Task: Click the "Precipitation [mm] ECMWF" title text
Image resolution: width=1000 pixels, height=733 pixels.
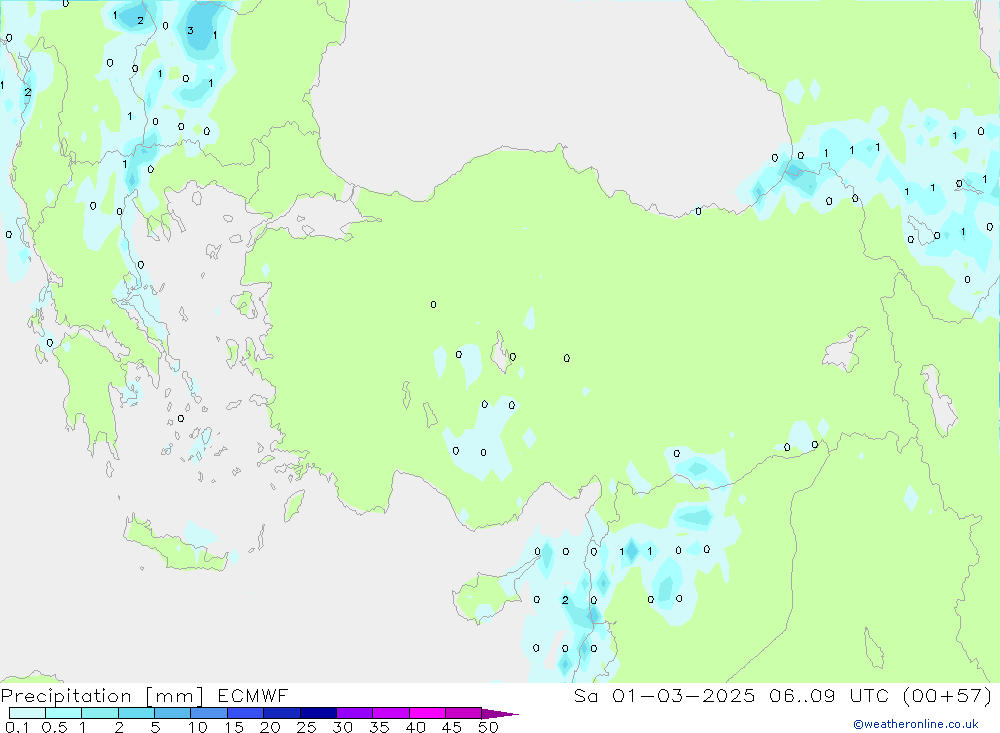Action: point(144,695)
